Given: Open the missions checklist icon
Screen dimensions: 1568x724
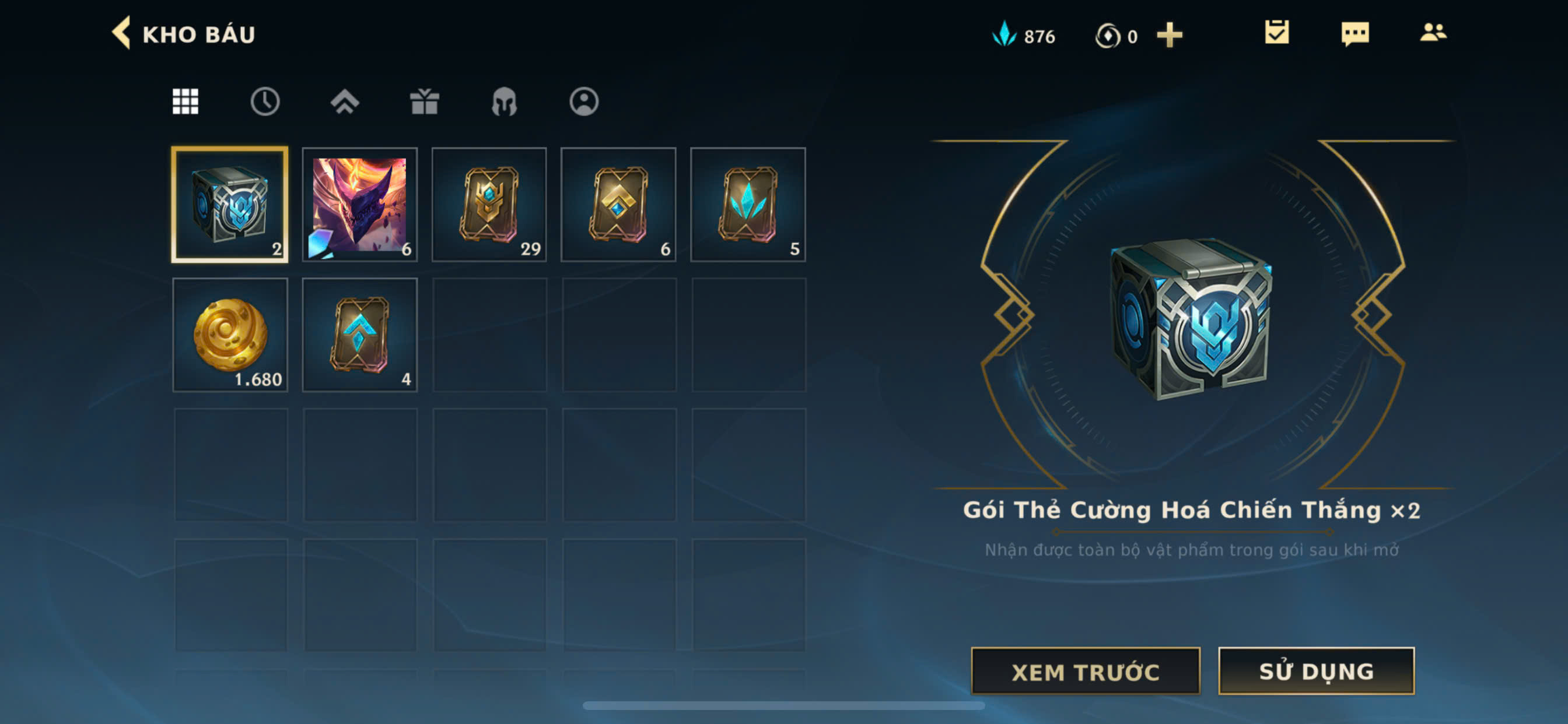Looking at the screenshot, I should 1276,33.
